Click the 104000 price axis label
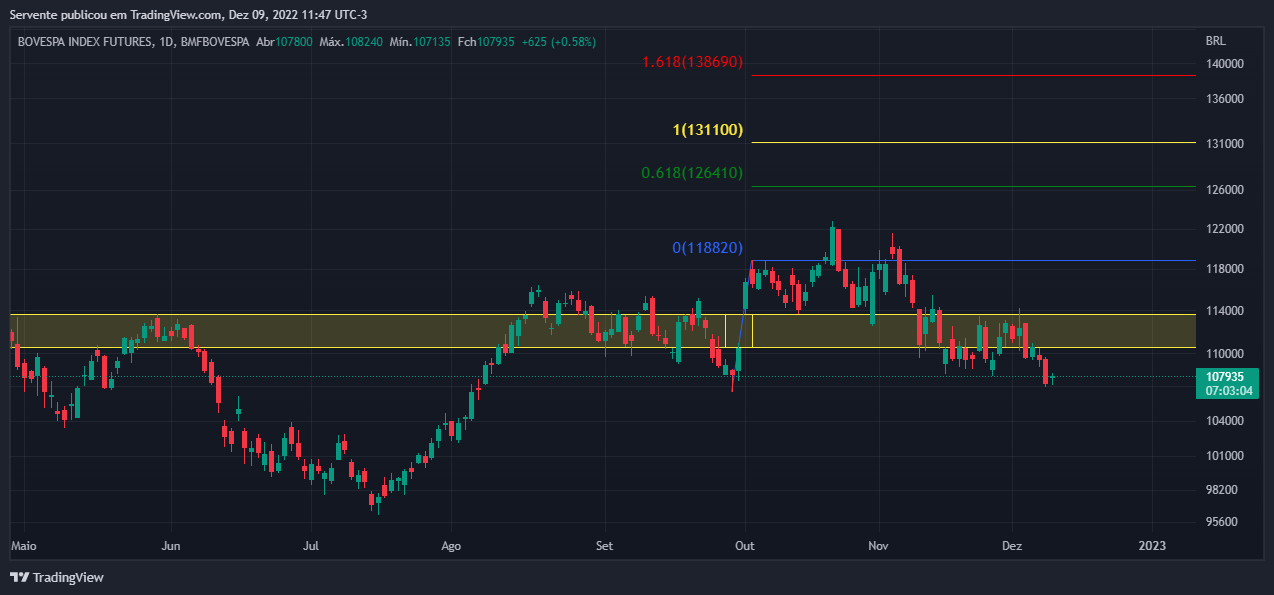 coord(1224,421)
